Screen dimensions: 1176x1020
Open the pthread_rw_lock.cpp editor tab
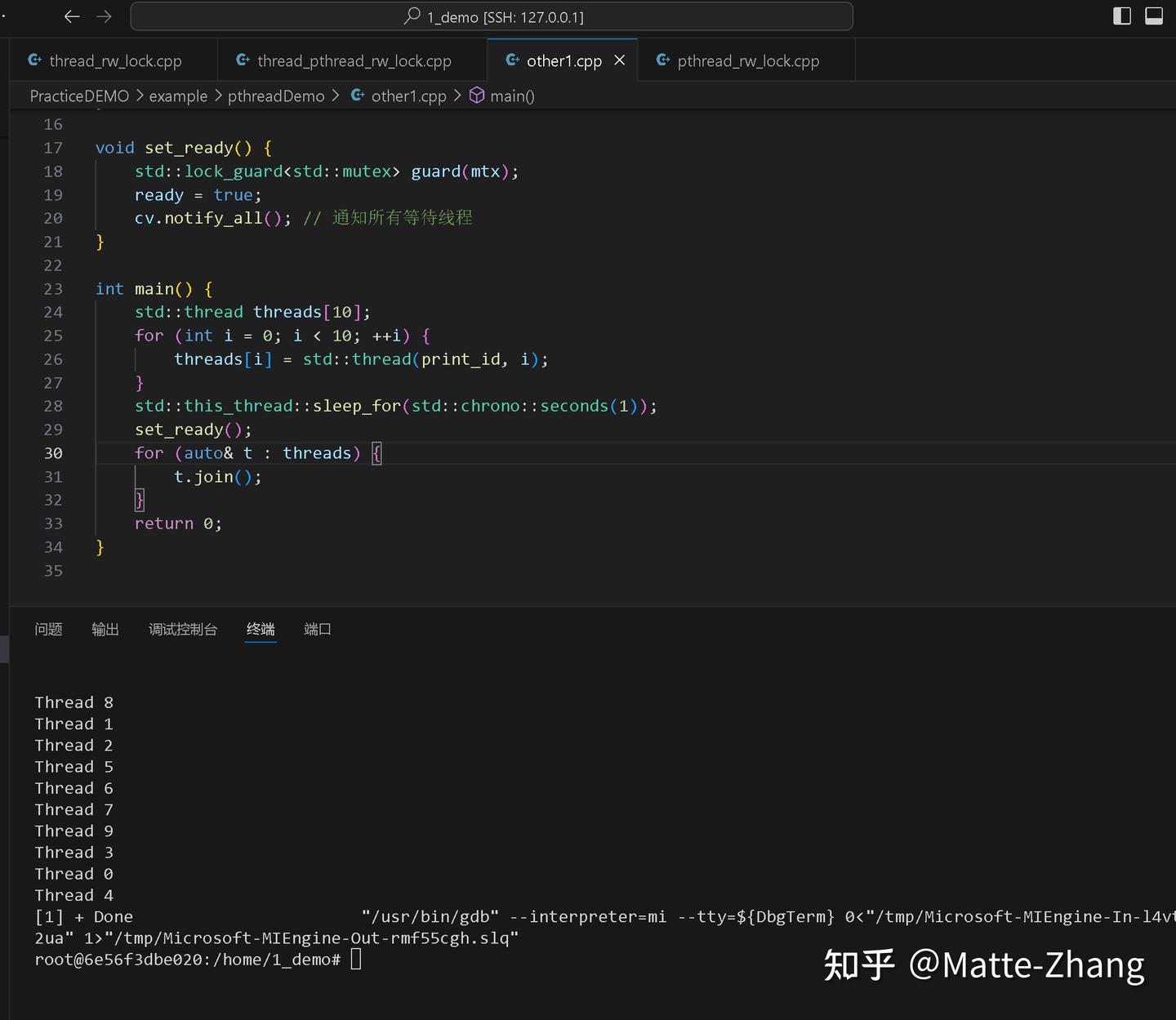749,60
